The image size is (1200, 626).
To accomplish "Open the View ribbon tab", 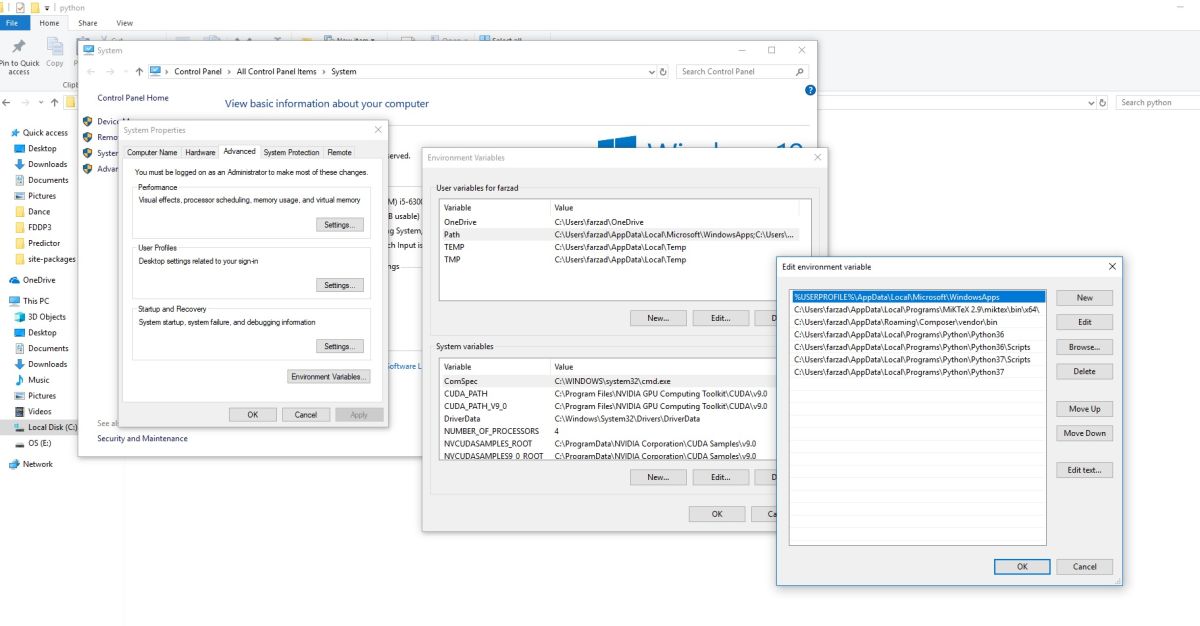I will (x=124, y=23).
